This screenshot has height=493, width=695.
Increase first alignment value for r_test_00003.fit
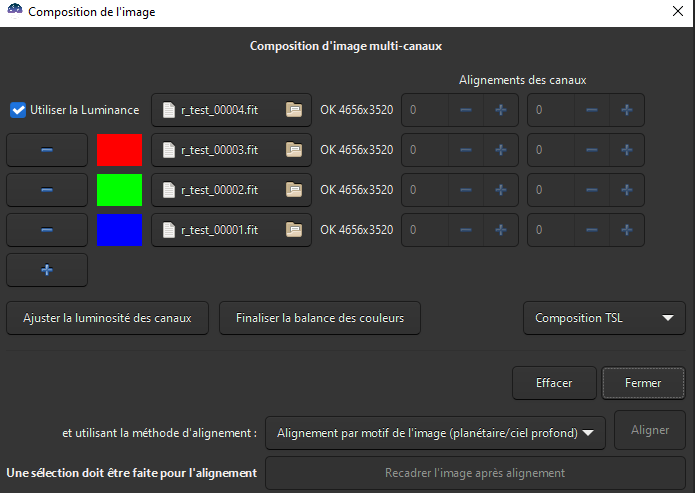click(x=501, y=150)
